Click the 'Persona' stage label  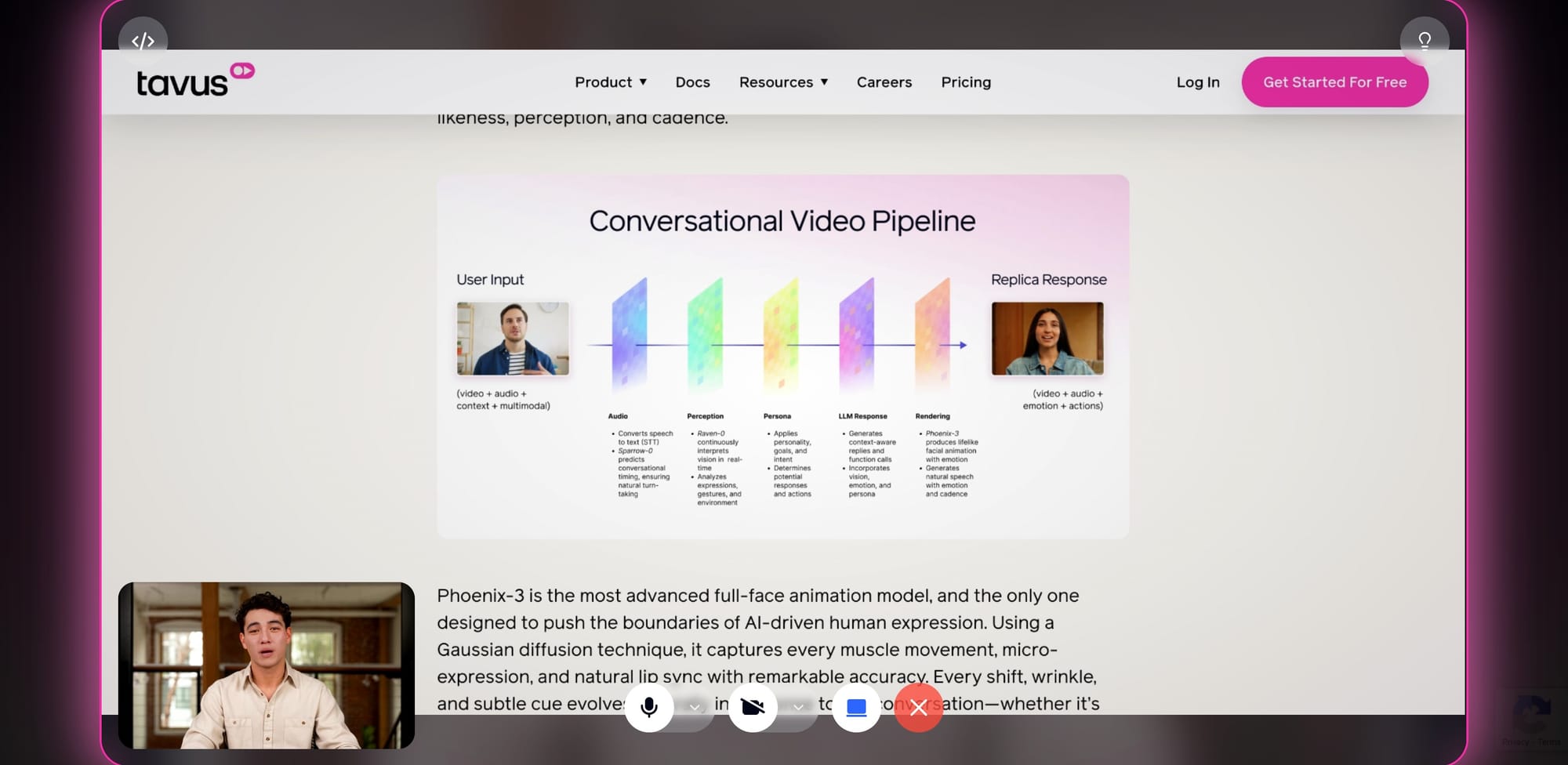(x=778, y=416)
